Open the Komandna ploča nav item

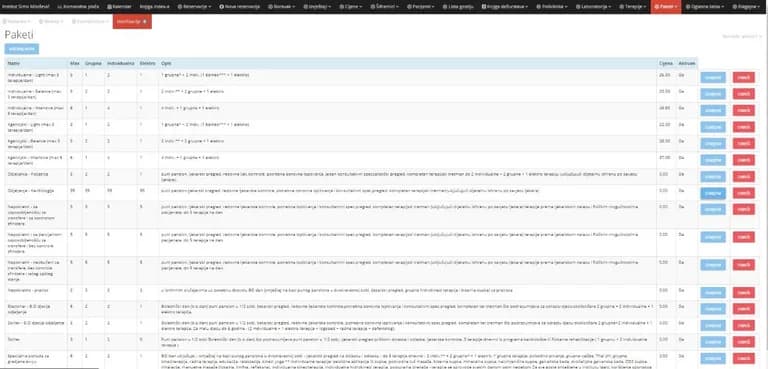77,7
